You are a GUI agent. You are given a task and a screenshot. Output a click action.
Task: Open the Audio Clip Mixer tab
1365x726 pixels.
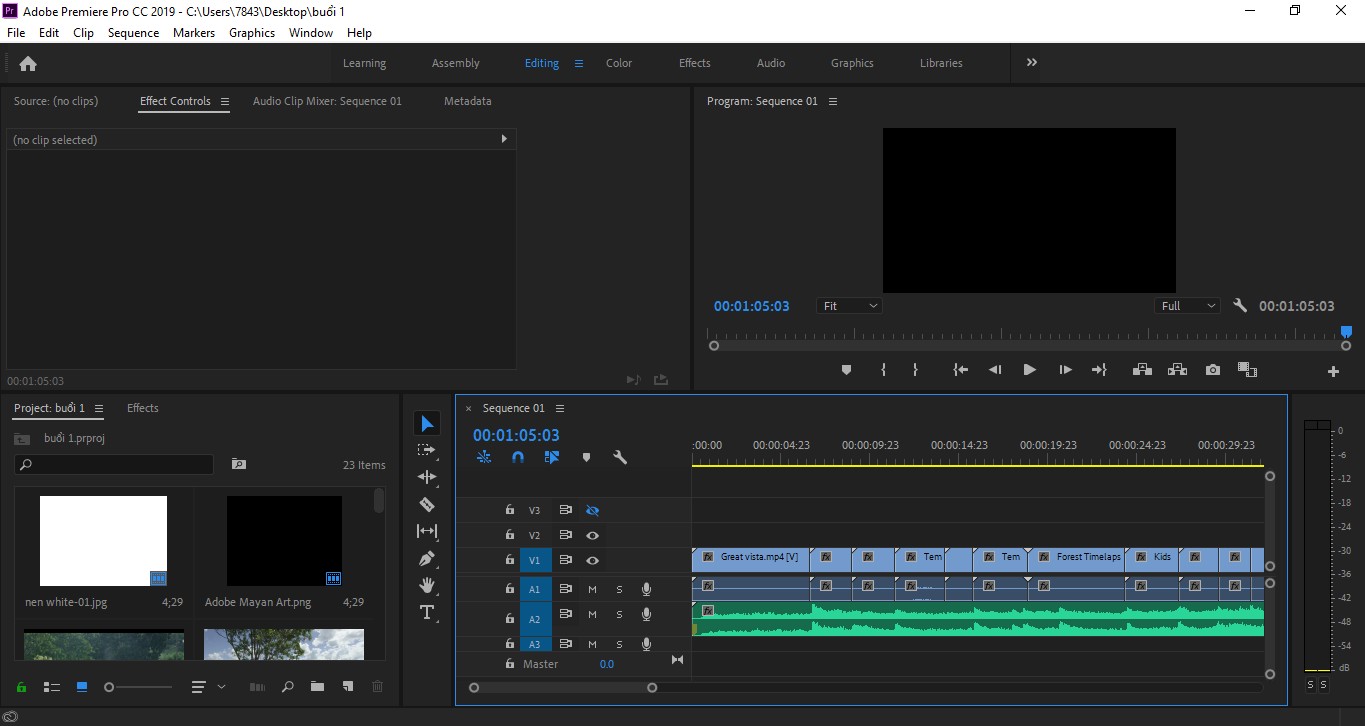point(327,101)
